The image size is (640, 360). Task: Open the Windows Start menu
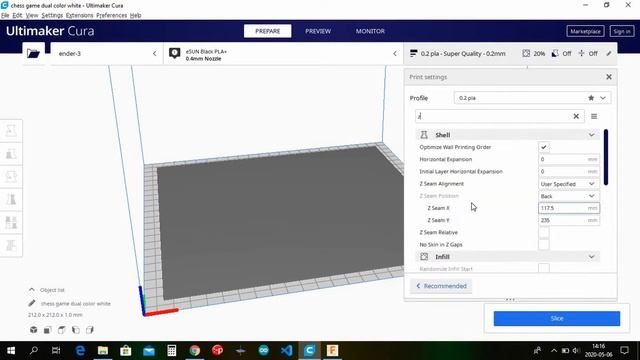click(11, 350)
